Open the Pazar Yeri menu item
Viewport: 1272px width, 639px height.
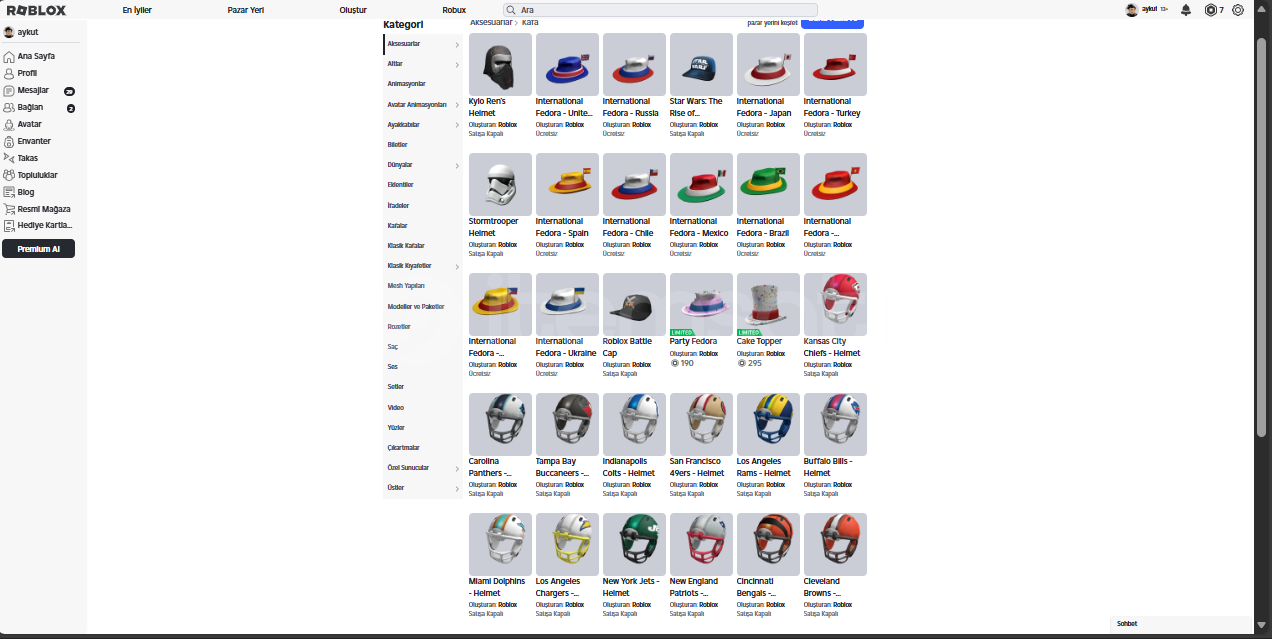click(245, 10)
